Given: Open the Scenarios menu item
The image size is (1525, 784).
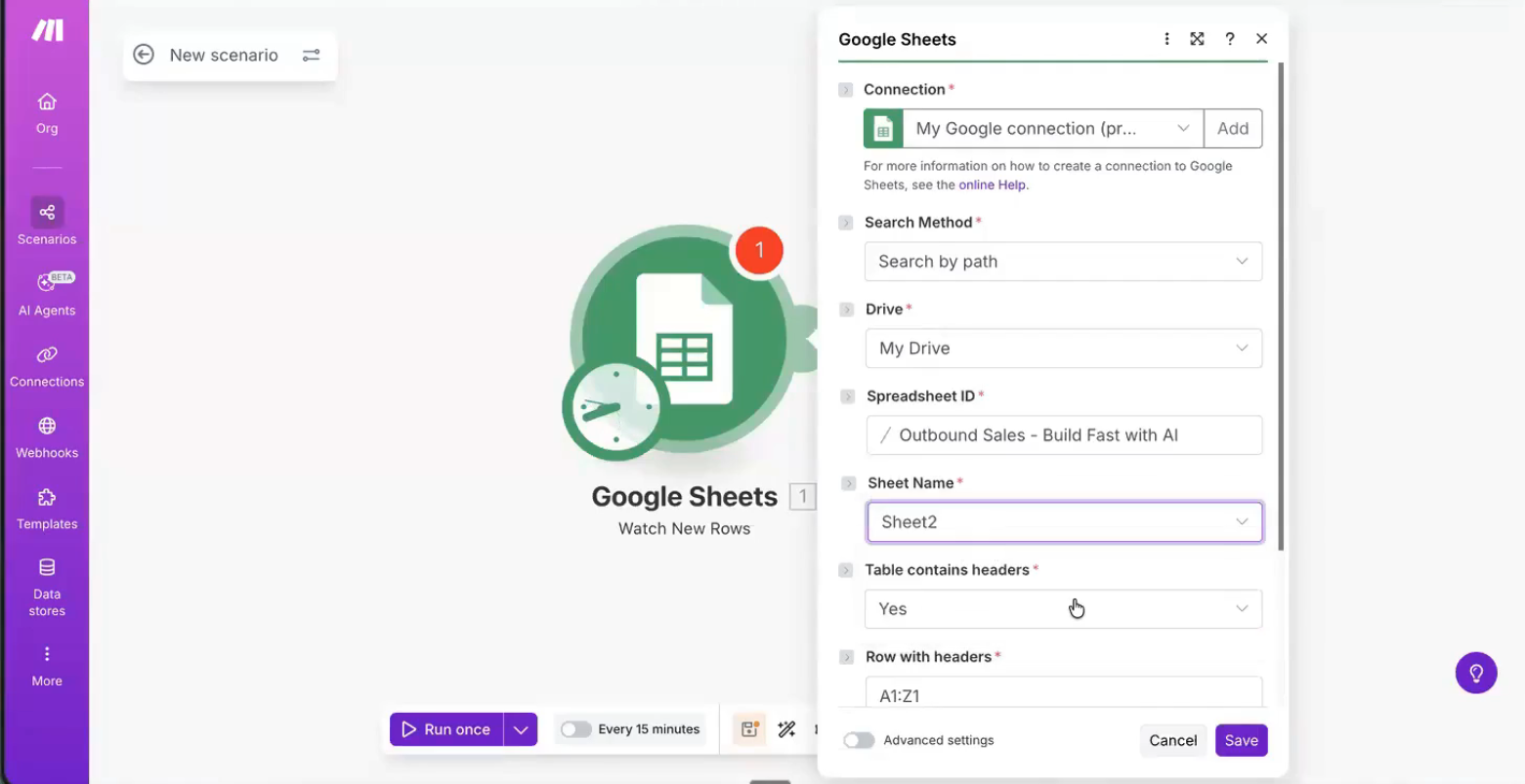Looking at the screenshot, I should [47, 213].
